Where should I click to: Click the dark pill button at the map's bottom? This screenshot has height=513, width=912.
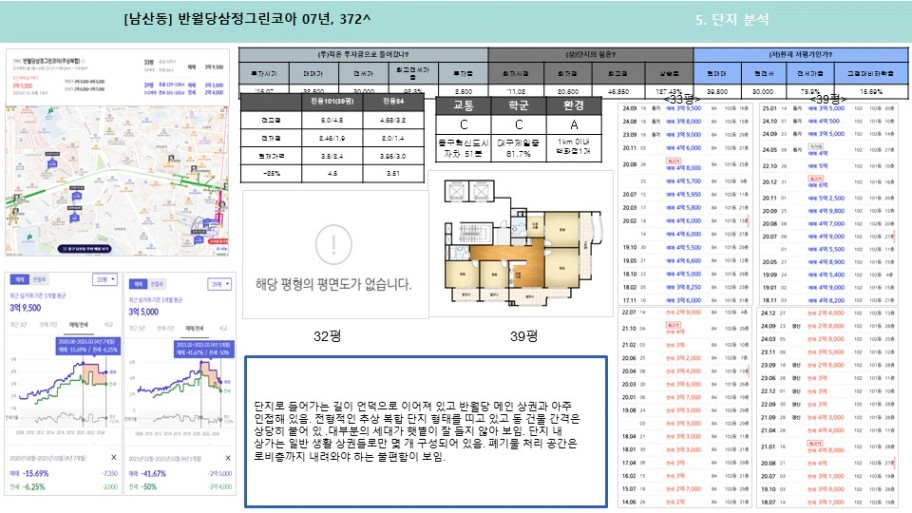pyautogui.click(x=84, y=249)
